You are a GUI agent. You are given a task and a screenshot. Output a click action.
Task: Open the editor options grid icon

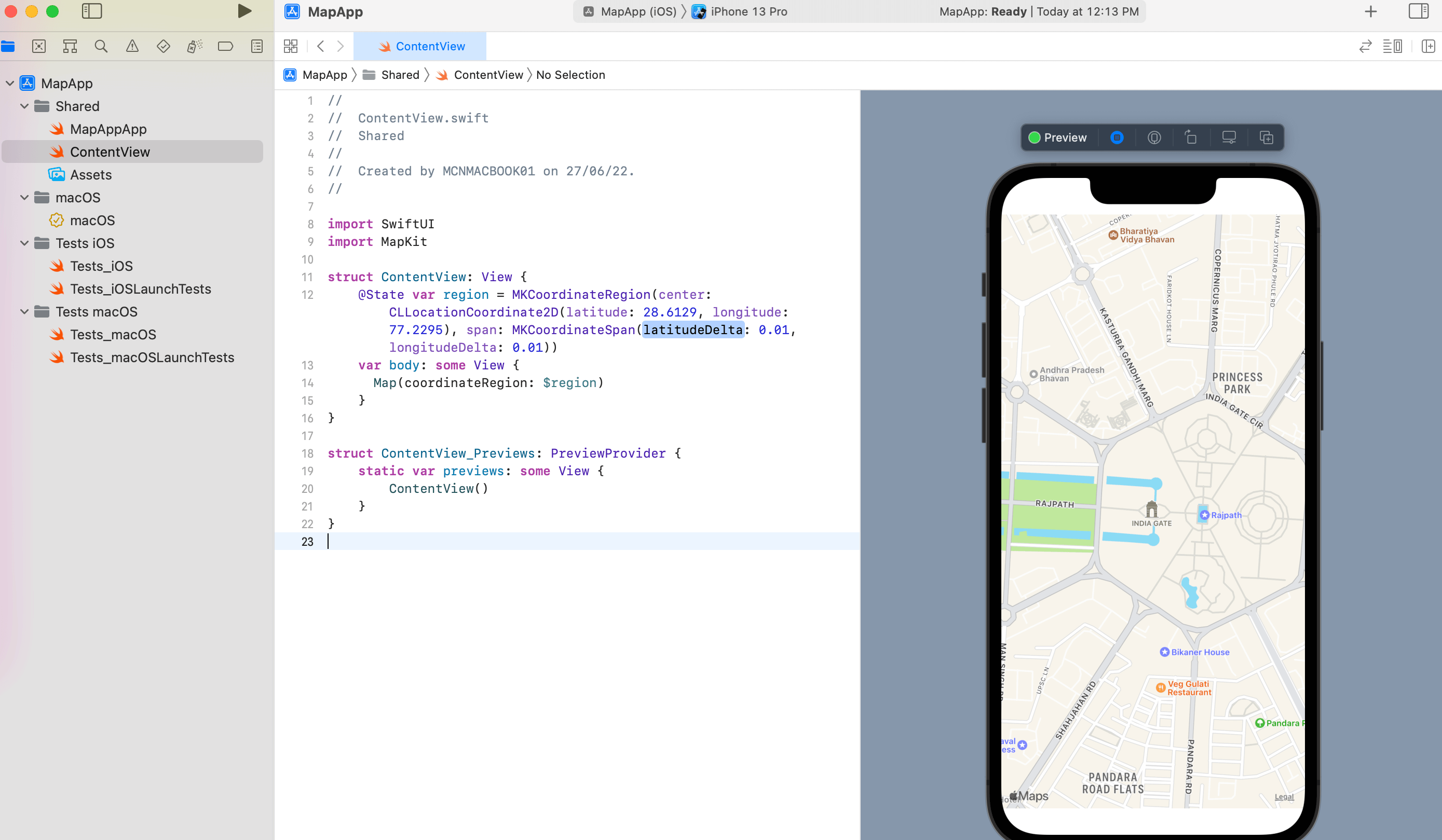click(290, 46)
